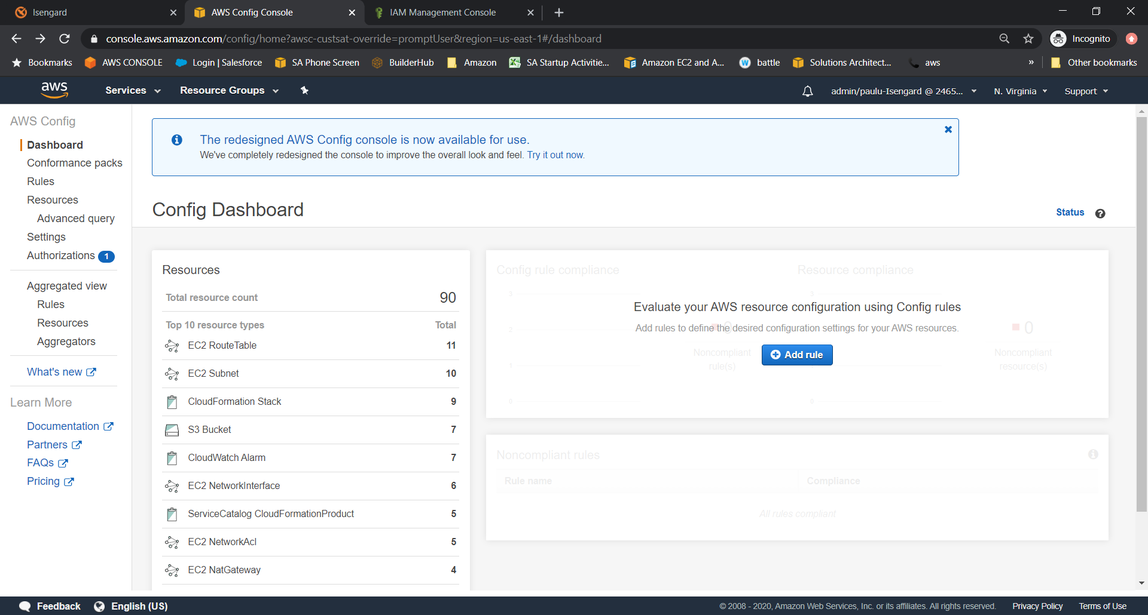Screen dimensions: 1148x615
Task: Follow the Try it out now link
Action: (x=555, y=155)
